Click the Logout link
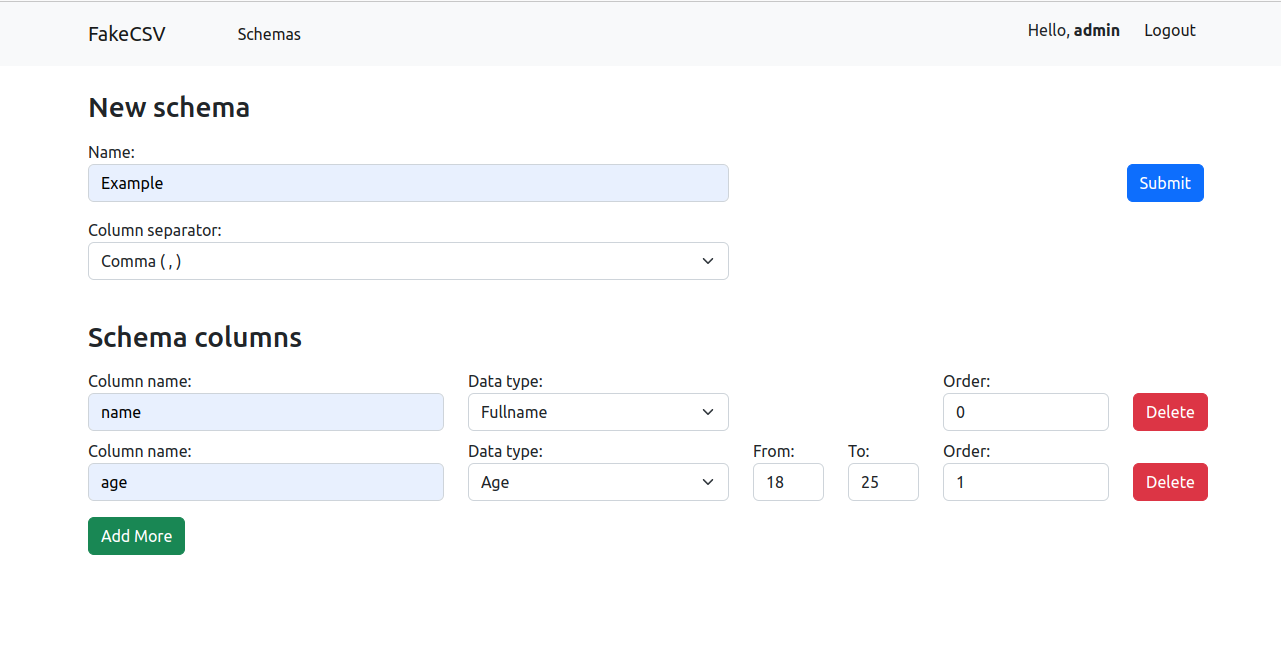The width and height of the screenshot is (1281, 670). [x=1169, y=30]
